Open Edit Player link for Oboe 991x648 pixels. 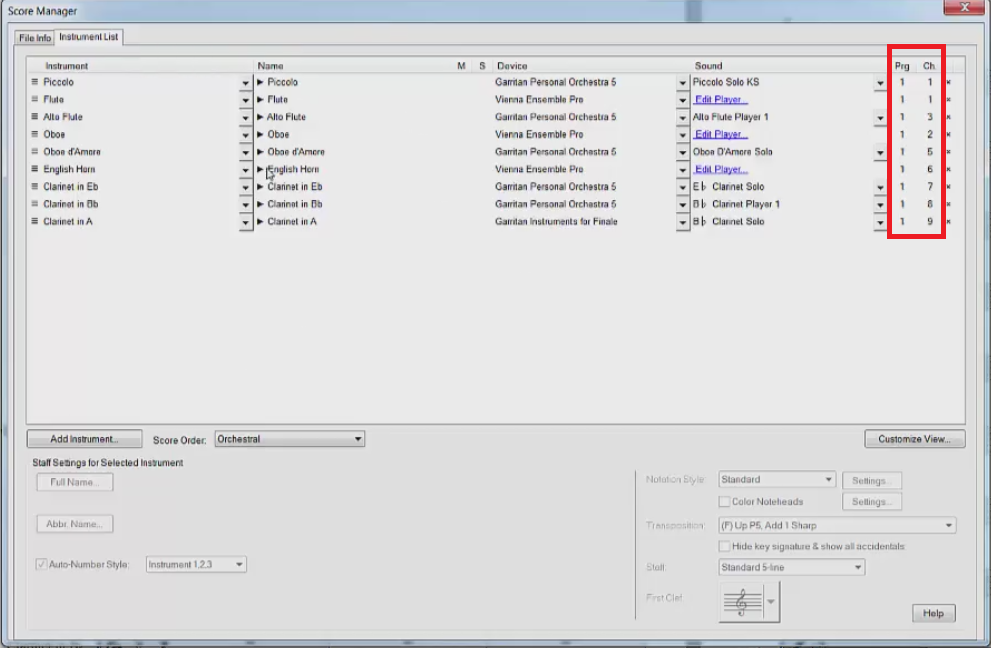pos(719,135)
